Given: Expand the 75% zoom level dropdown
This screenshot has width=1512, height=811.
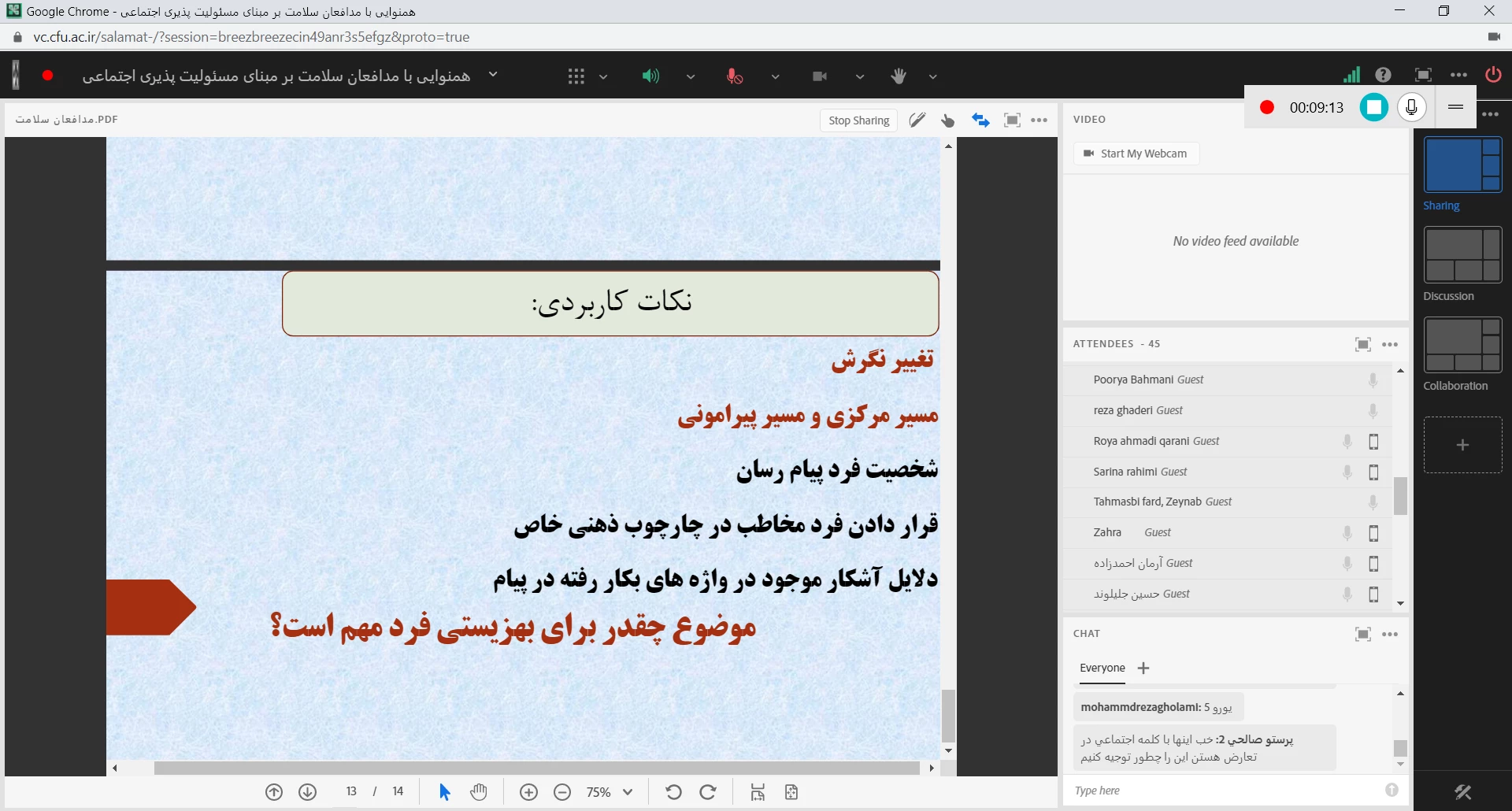Looking at the screenshot, I should pos(628,792).
